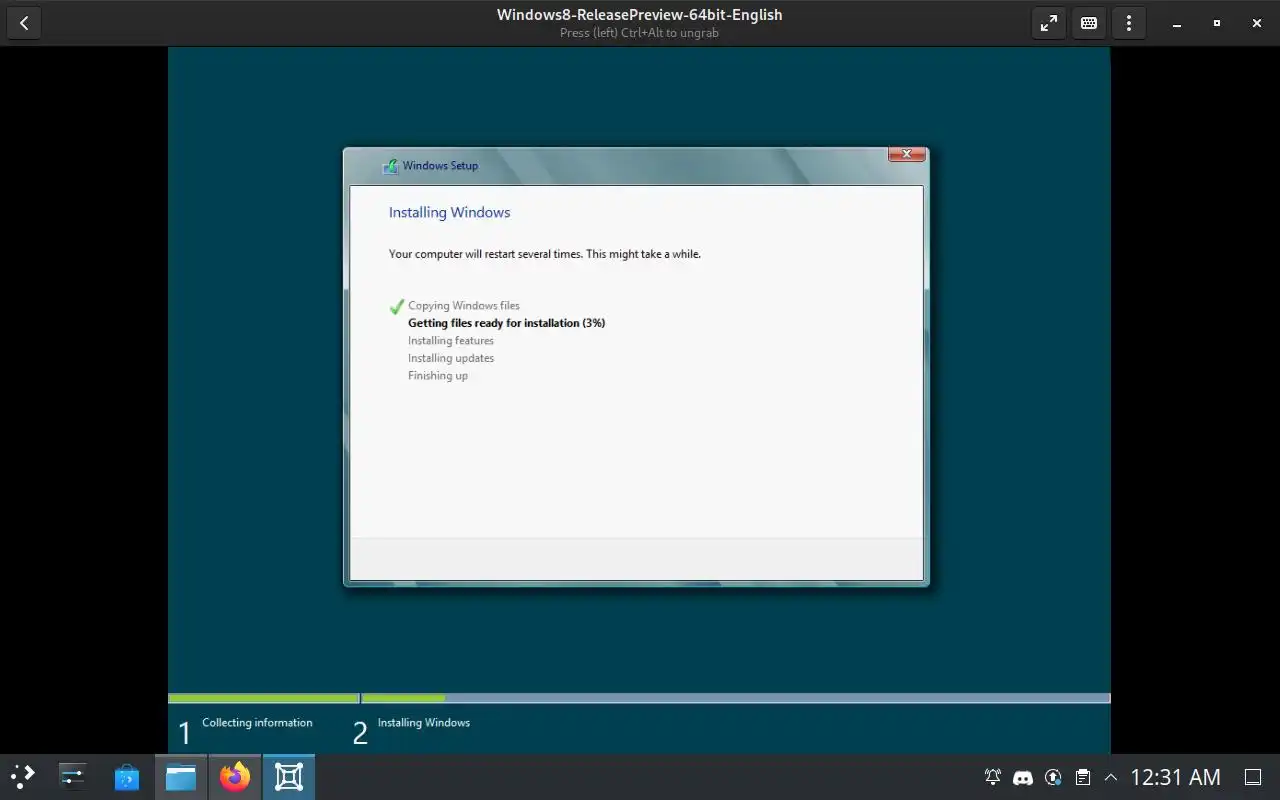
Task: Click the 'Copying Windows files' step
Action: pyautogui.click(x=464, y=306)
